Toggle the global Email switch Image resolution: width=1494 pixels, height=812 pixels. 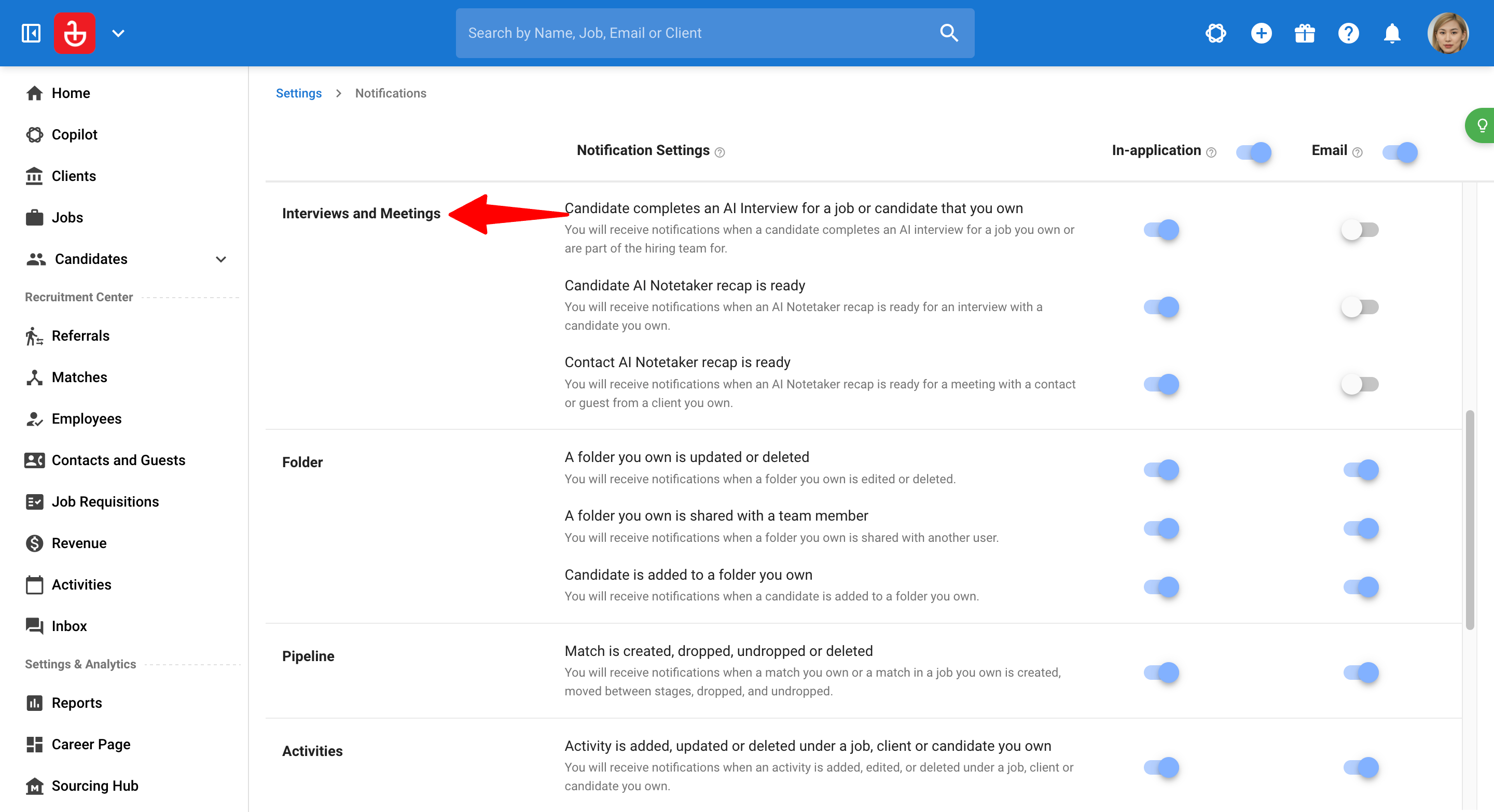tap(1400, 152)
